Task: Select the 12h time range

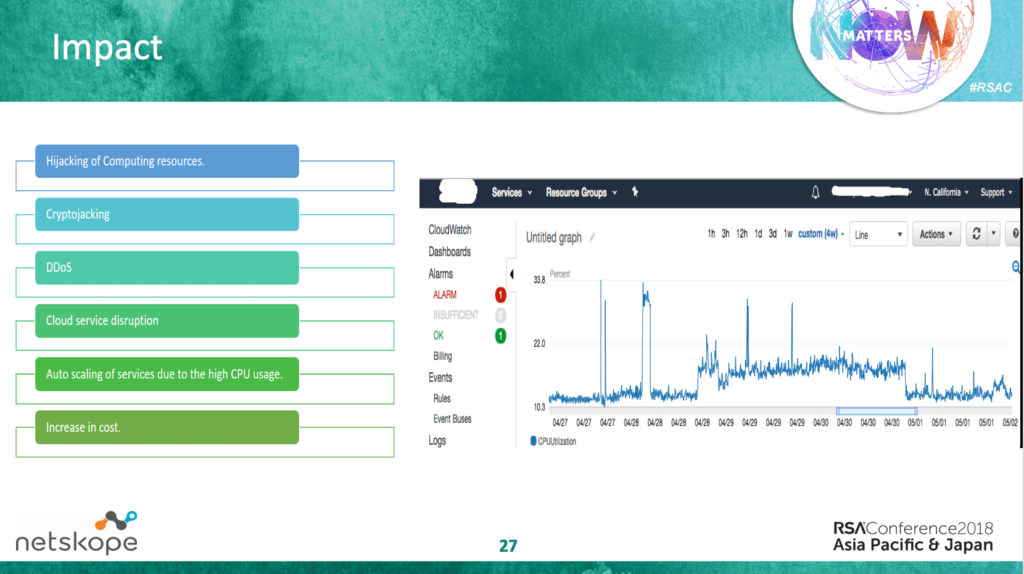Action: (x=742, y=234)
